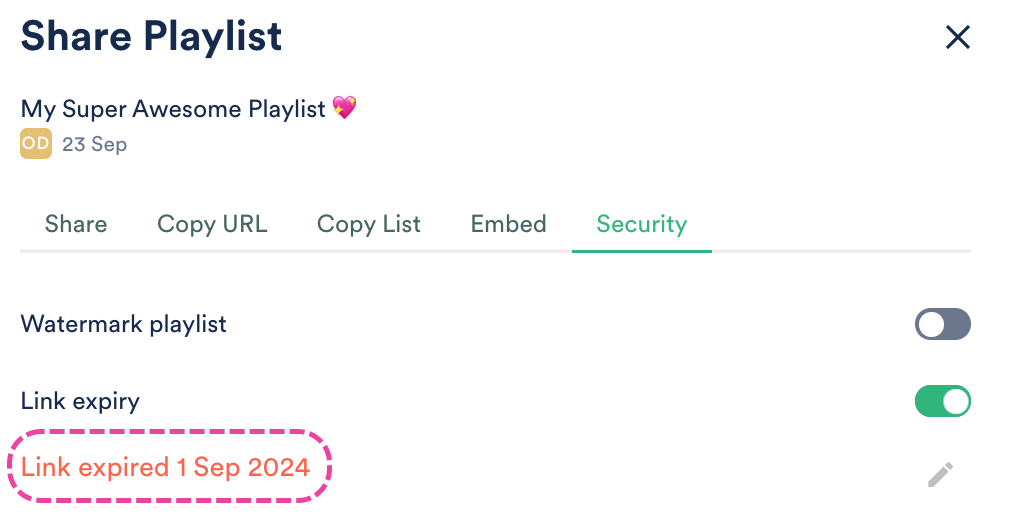The height and width of the screenshot is (518, 1013).
Task: Switch to the Share tab
Action: click(76, 224)
